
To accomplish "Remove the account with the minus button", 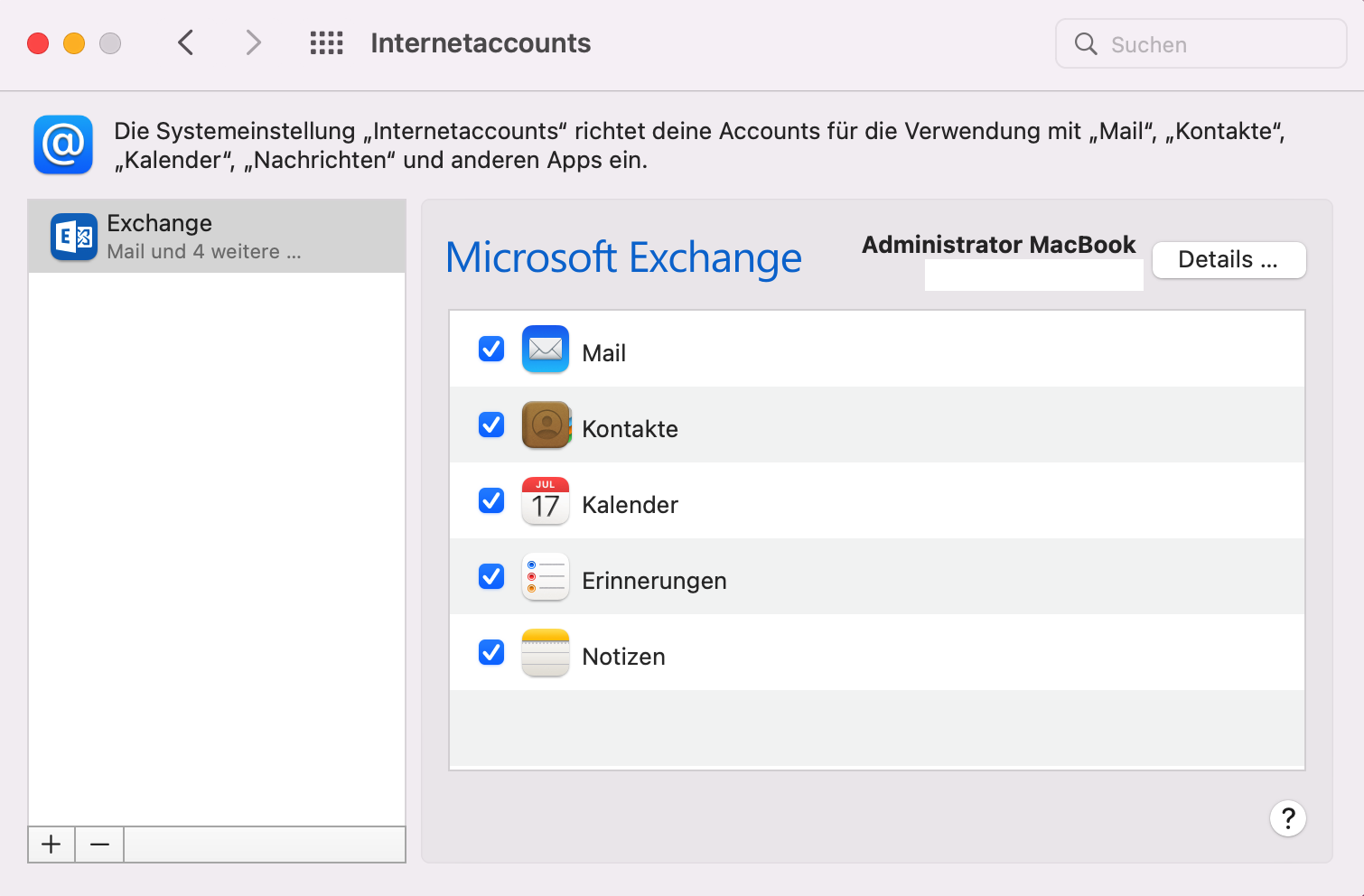I will [x=99, y=845].
